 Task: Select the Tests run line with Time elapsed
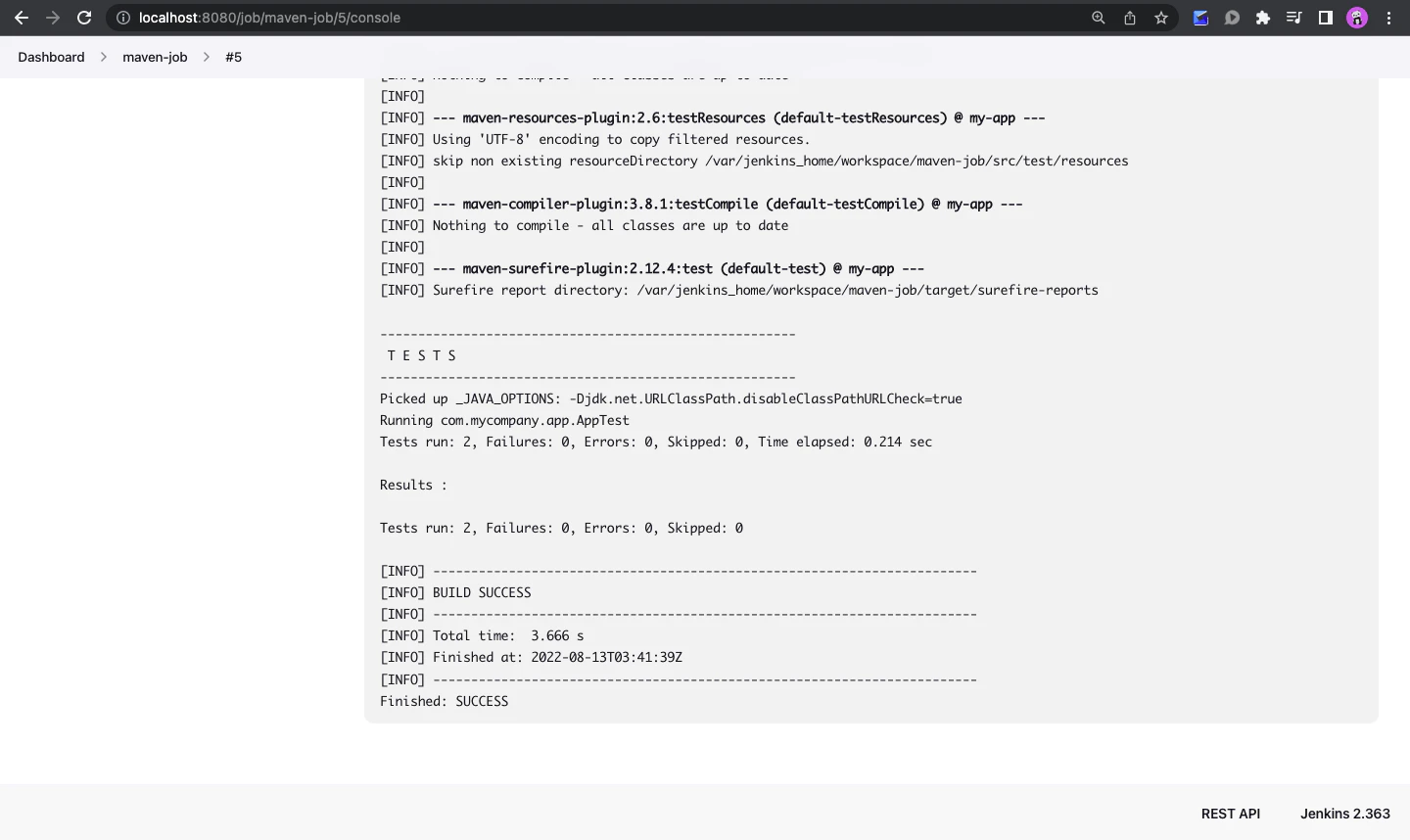coord(656,442)
